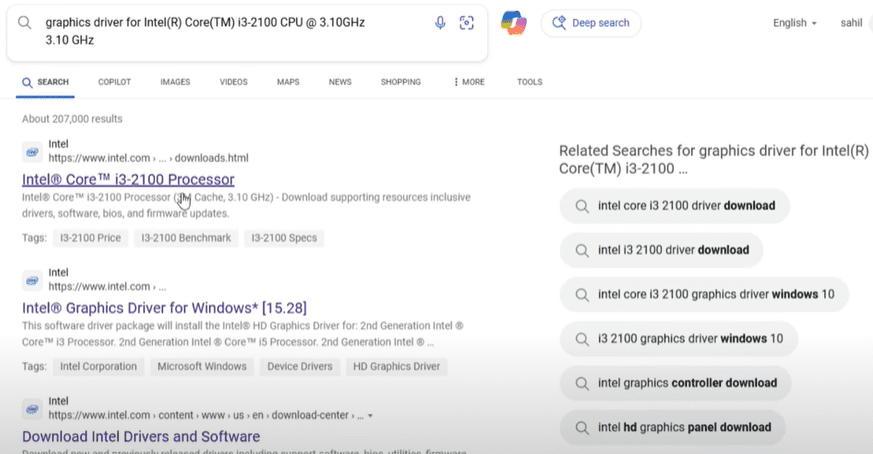Click the Deep search button

591,23
